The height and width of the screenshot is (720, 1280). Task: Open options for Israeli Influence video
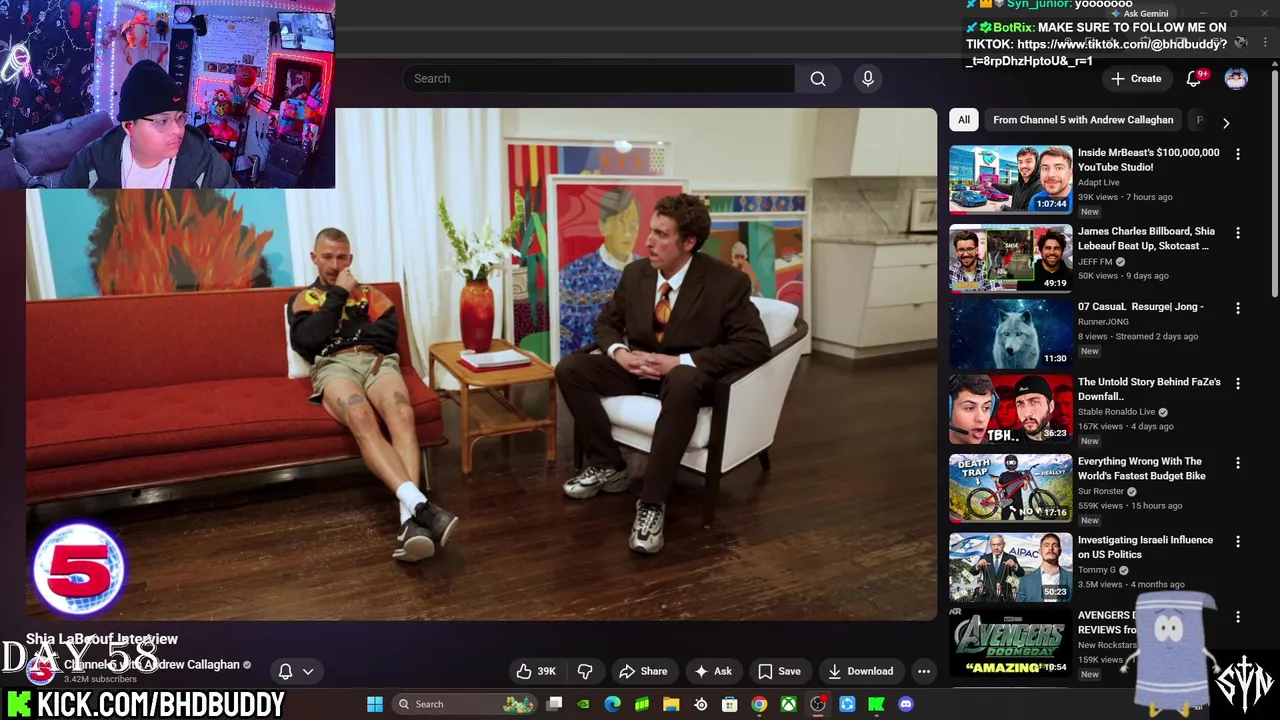click(x=1238, y=541)
